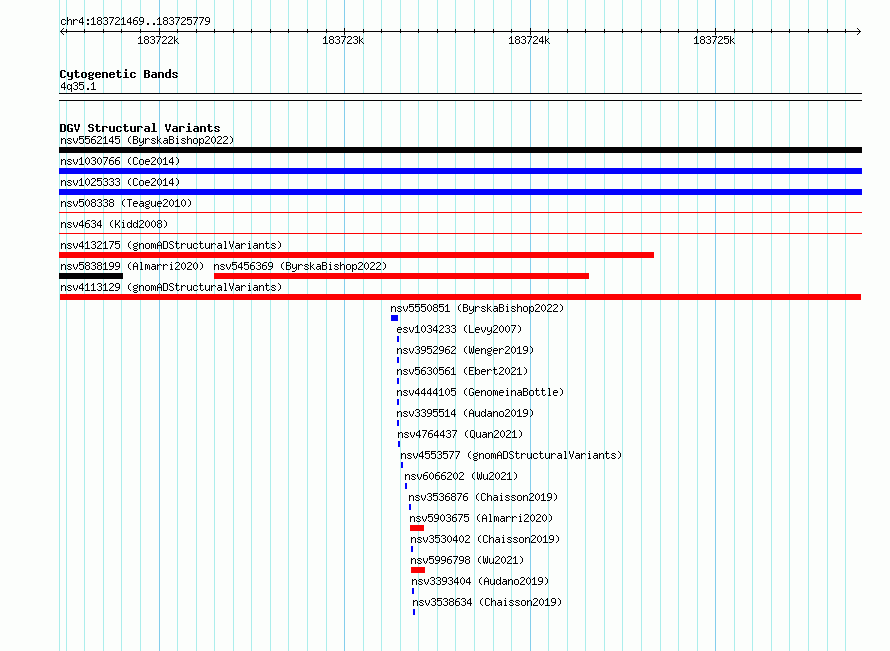The width and height of the screenshot is (890, 651).
Task: Open the nsv1030766 (Coe2014) variant label
Action: pos(120,161)
